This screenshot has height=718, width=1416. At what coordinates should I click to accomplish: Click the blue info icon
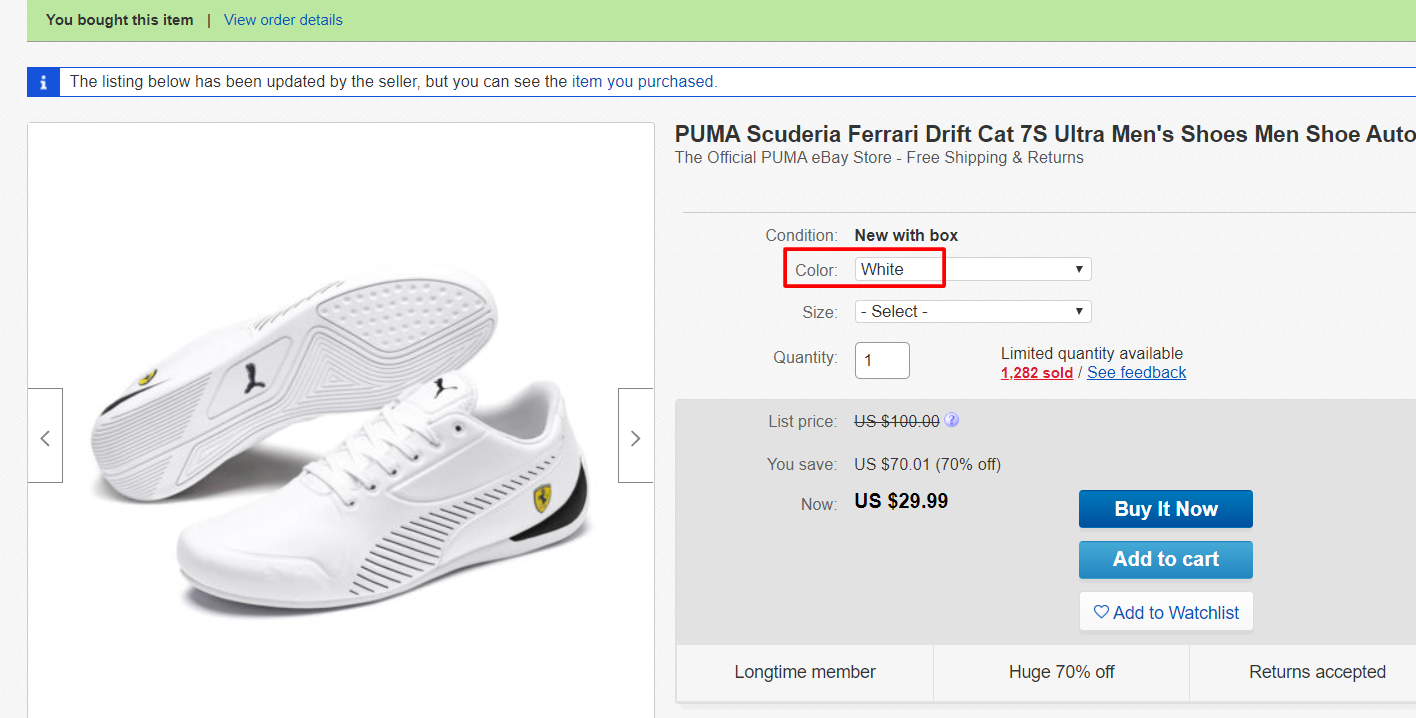pos(43,82)
